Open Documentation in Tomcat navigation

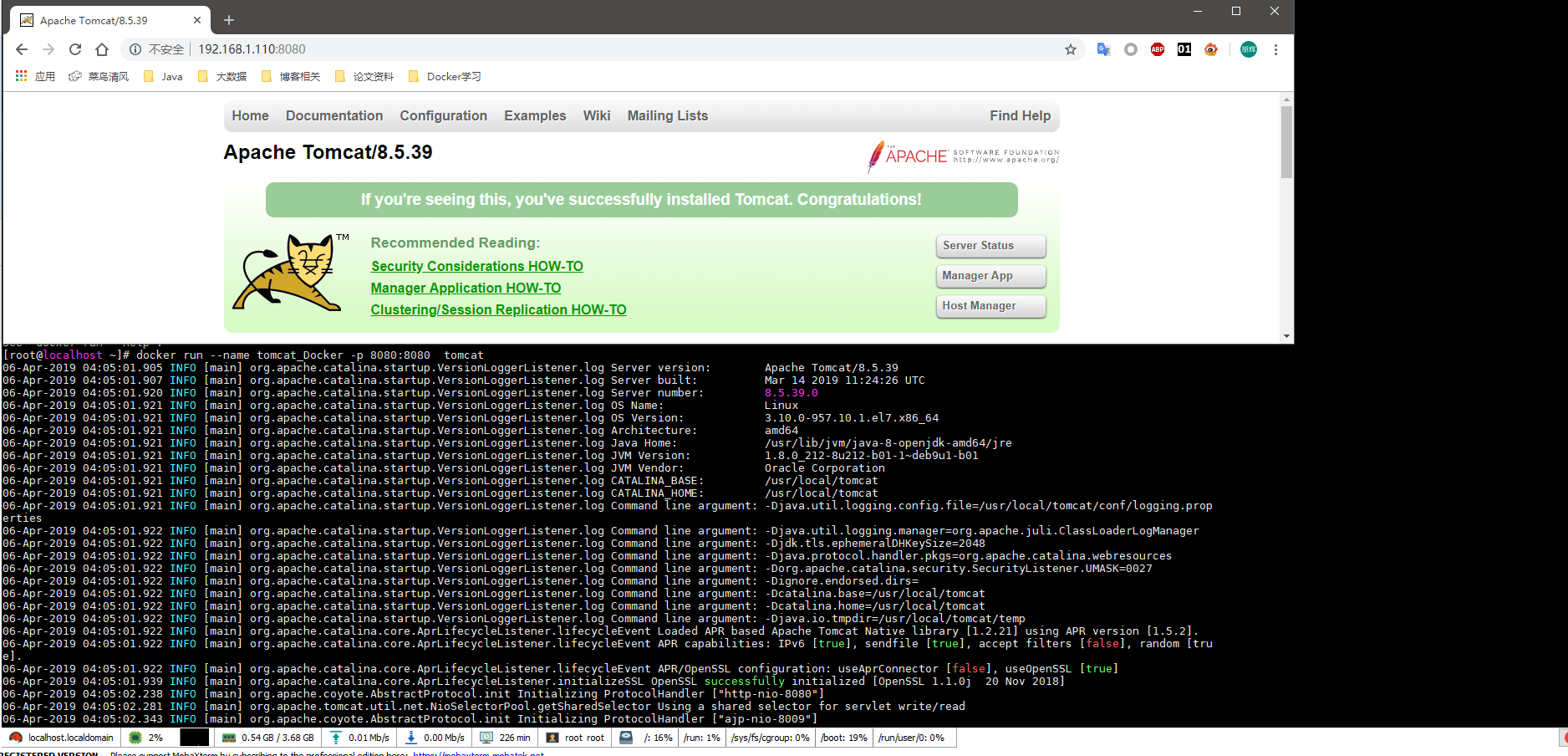click(334, 115)
